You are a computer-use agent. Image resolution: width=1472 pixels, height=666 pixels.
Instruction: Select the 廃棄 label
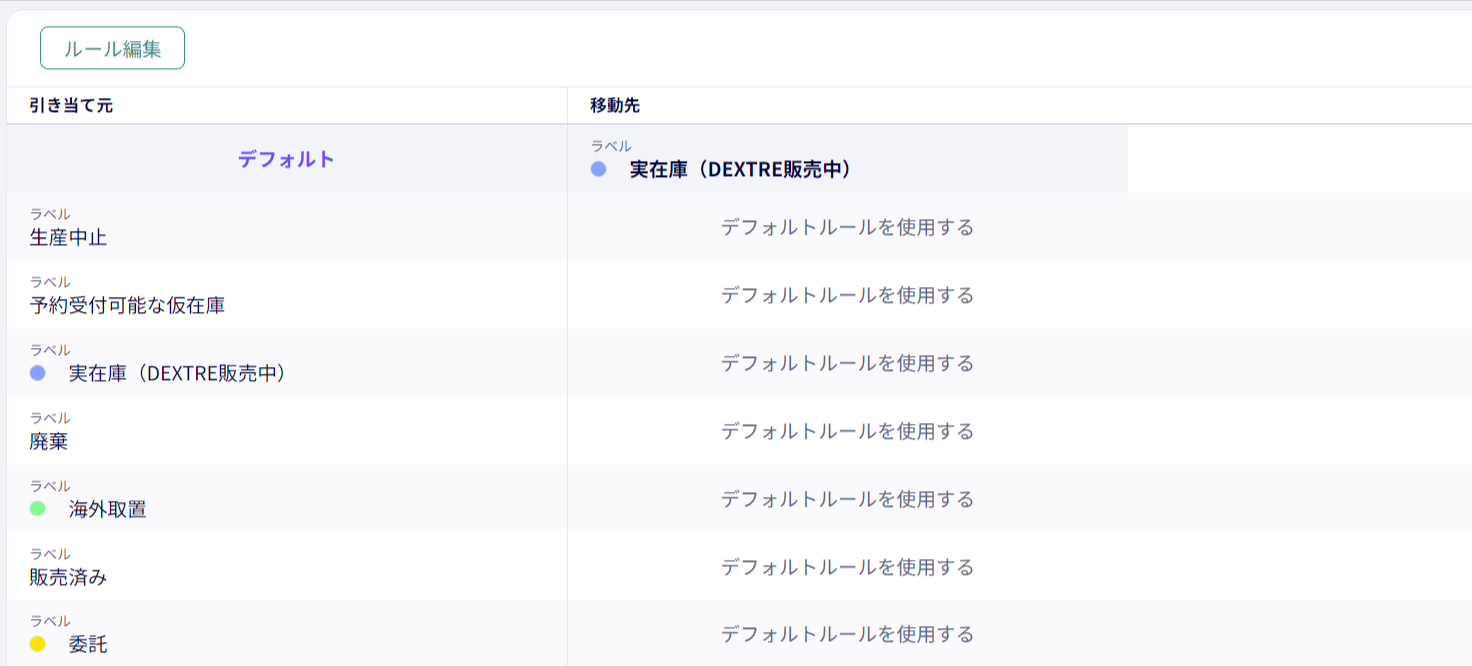[x=49, y=442]
